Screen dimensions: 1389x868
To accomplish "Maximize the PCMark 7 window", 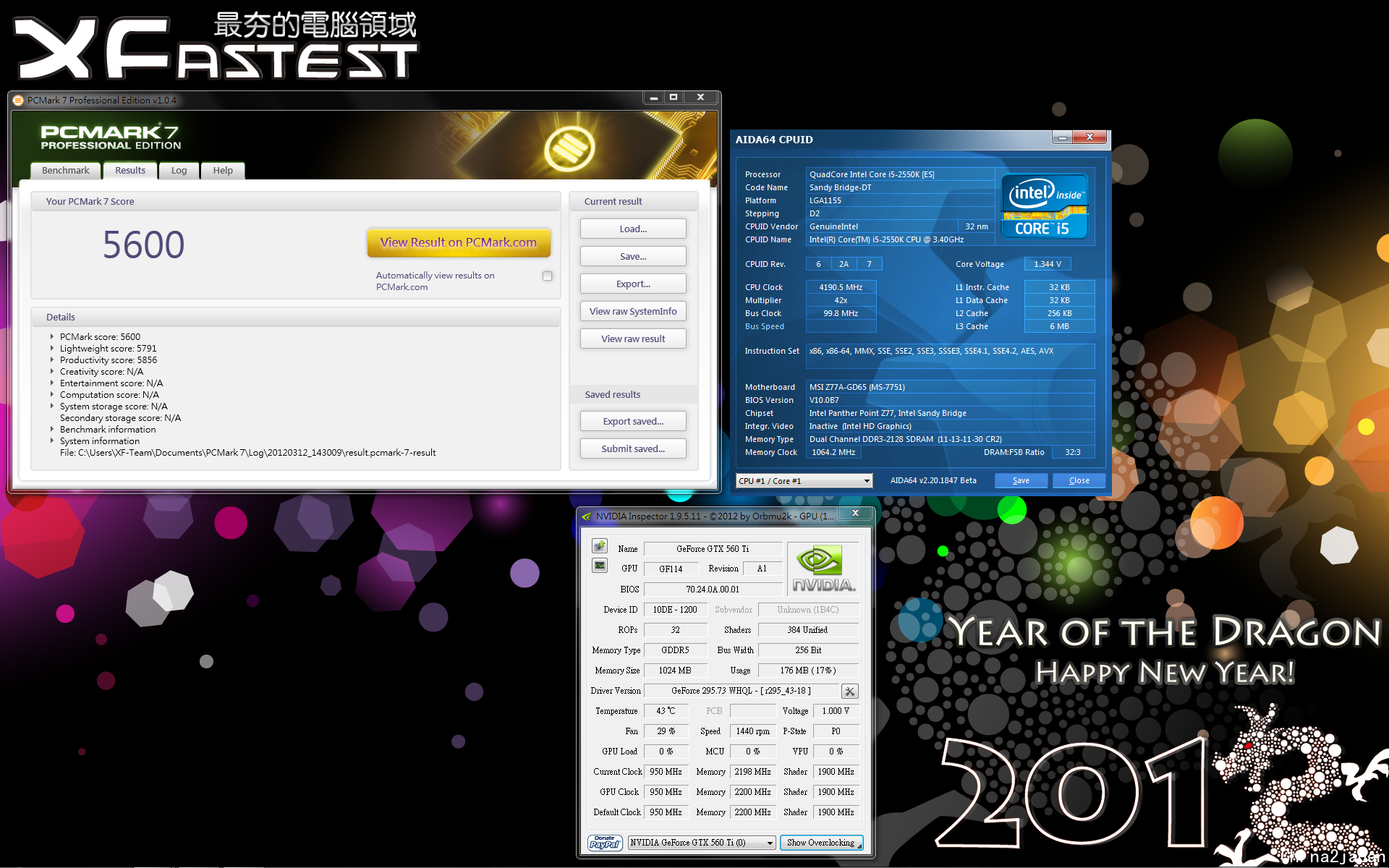I will (x=674, y=97).
